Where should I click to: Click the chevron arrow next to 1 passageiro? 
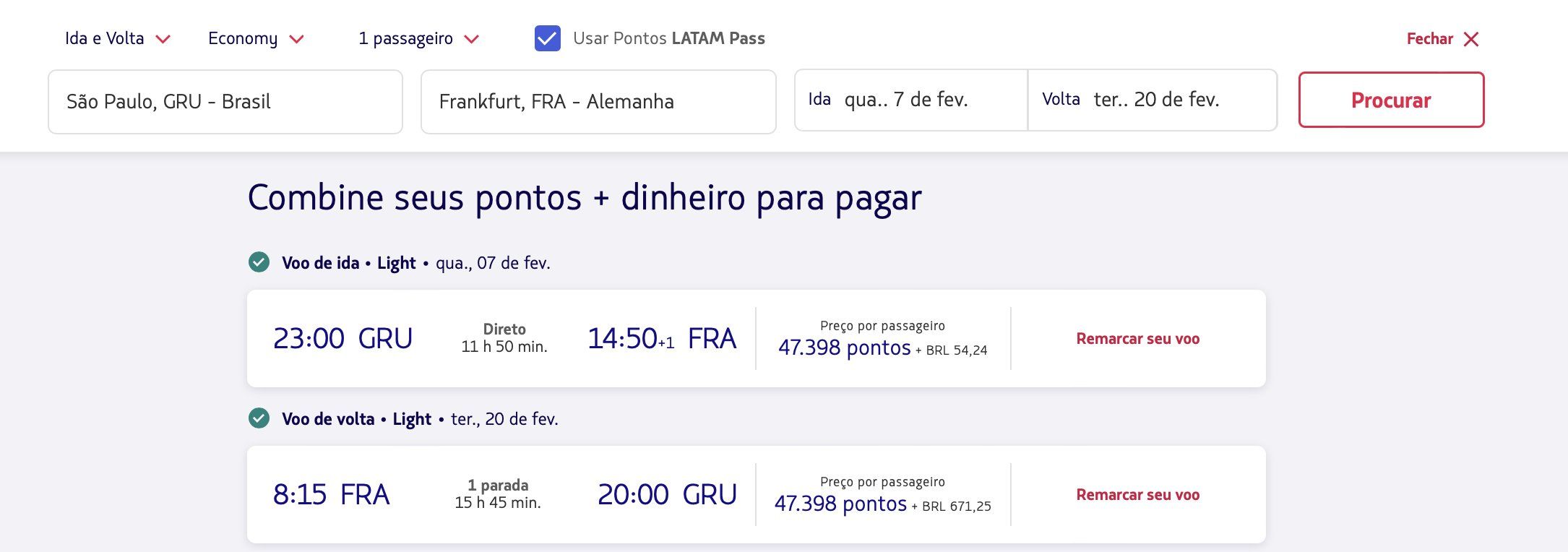click(x=471, y=39)
